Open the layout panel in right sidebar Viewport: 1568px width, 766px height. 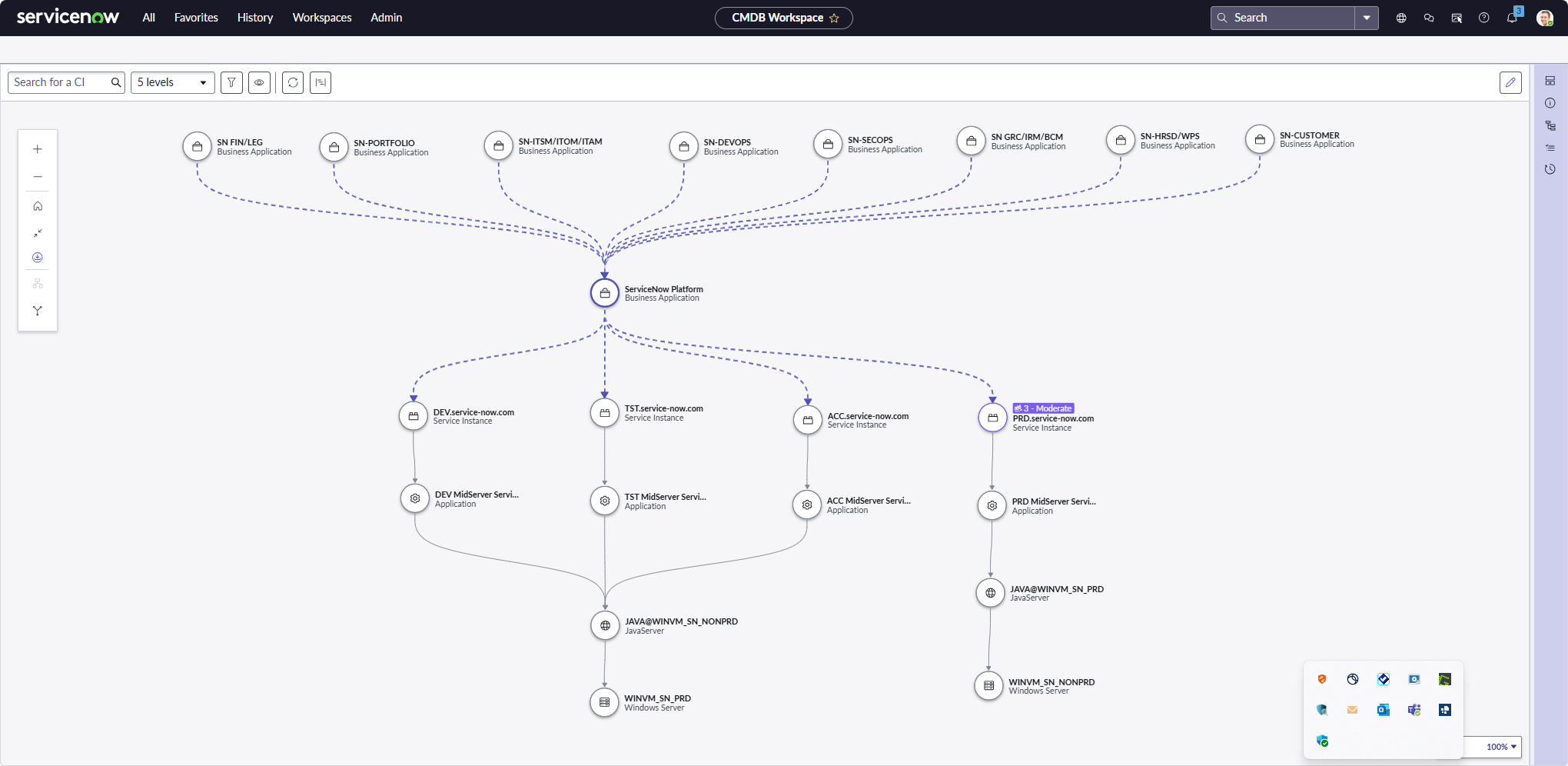point(1550,81)
